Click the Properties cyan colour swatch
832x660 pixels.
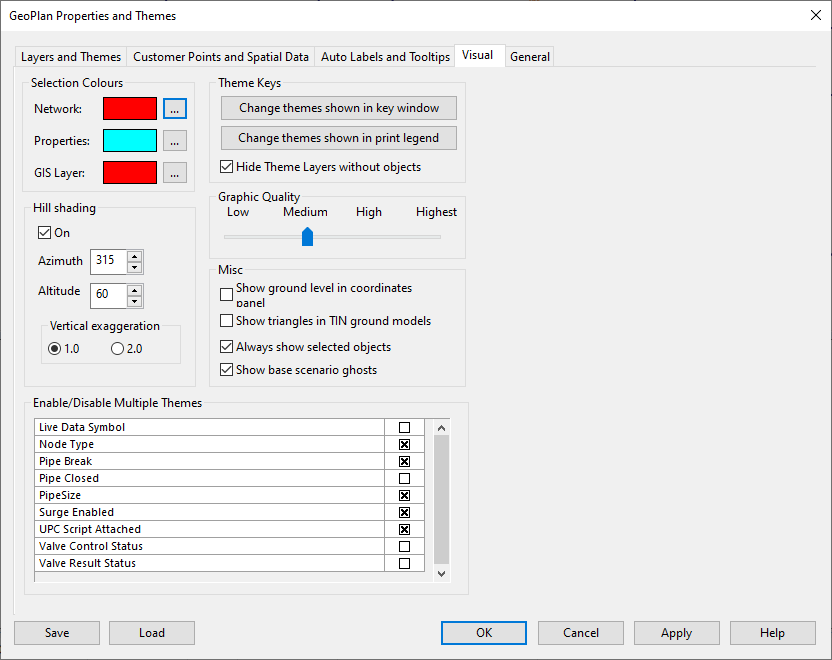(130, 141)
